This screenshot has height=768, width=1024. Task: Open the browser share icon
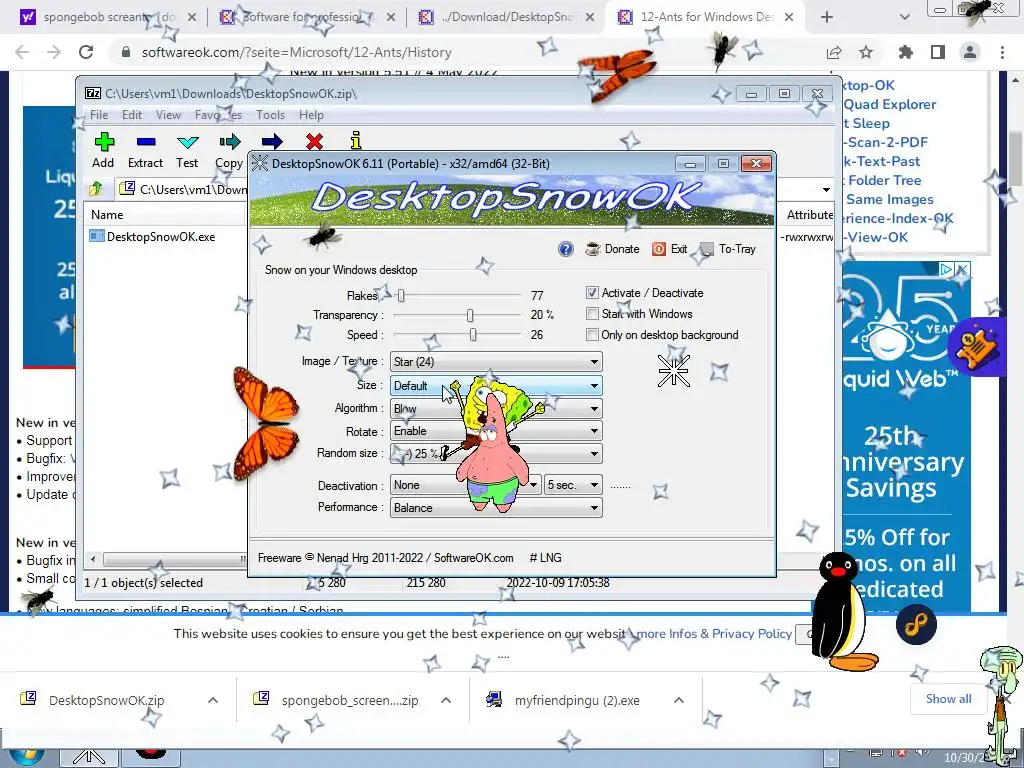point(834,52)
